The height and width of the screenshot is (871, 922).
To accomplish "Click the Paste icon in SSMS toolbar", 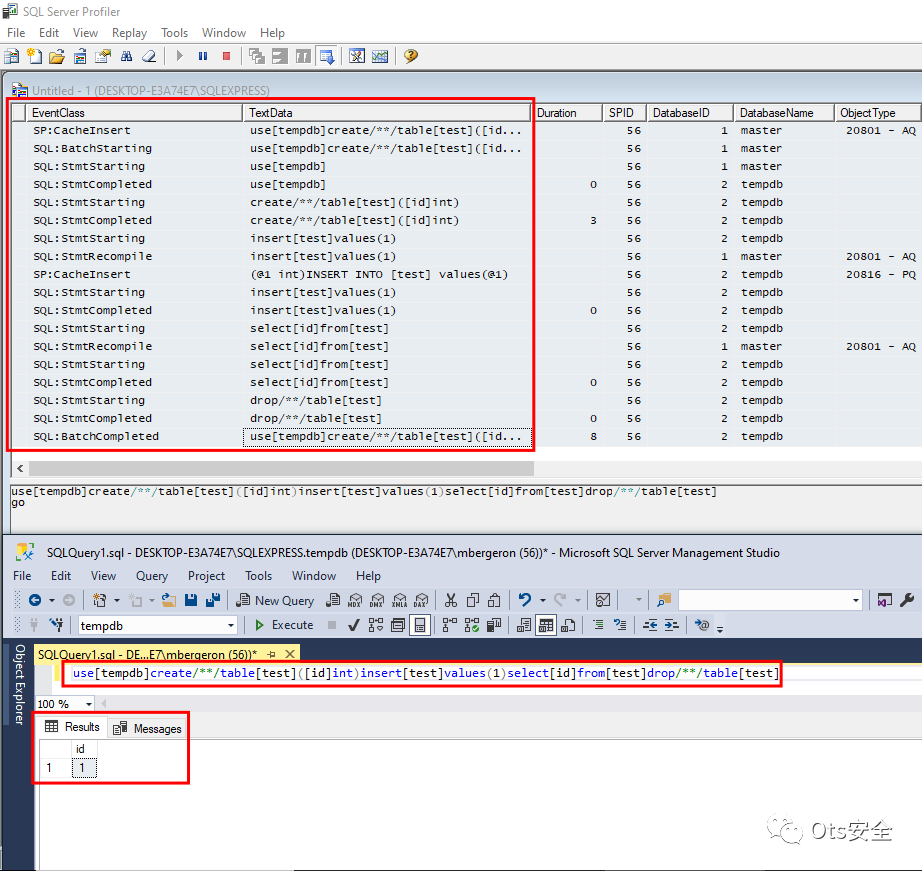I will [495, 600].
